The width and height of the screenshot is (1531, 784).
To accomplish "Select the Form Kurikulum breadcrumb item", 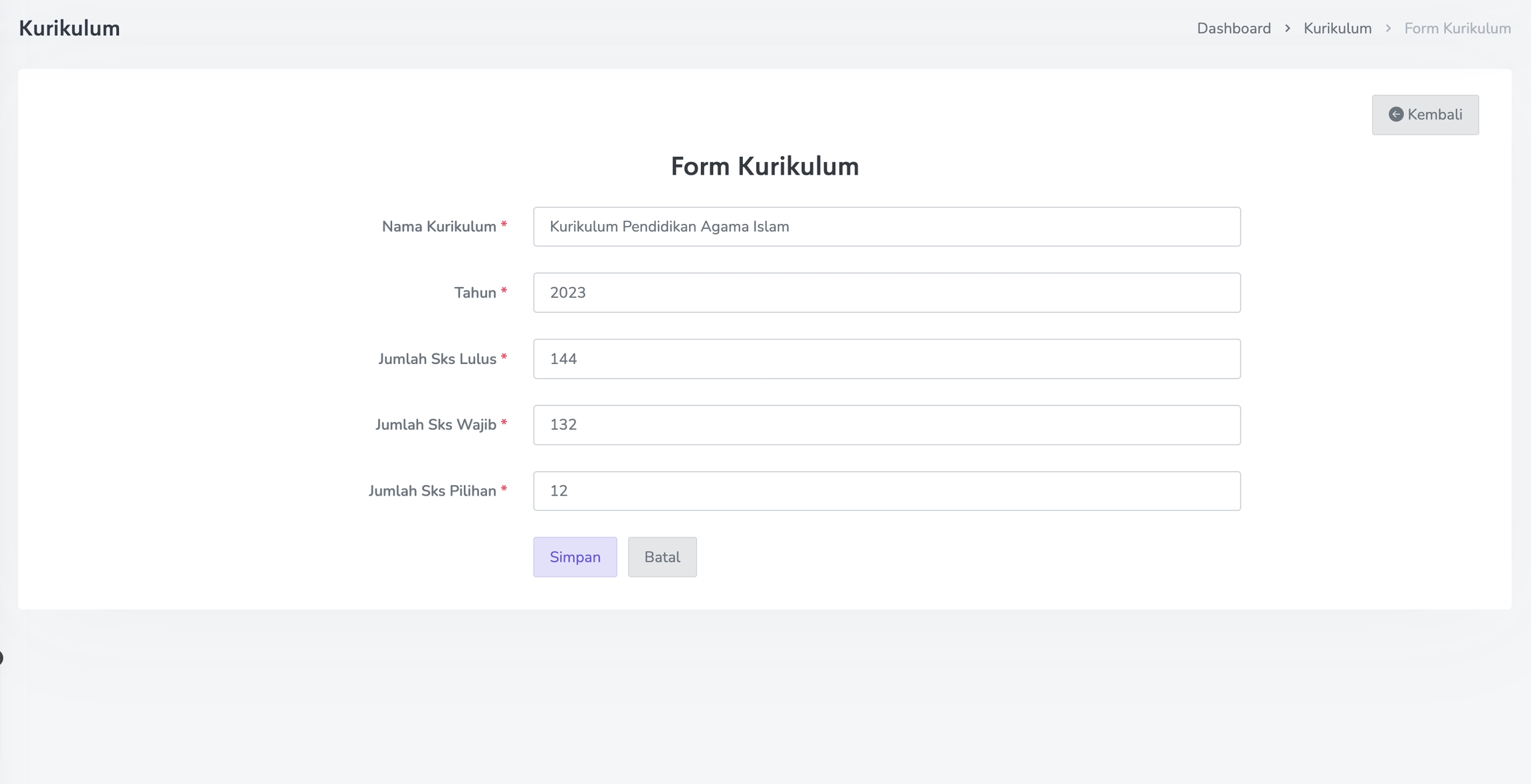I will tap(1457, 29).
